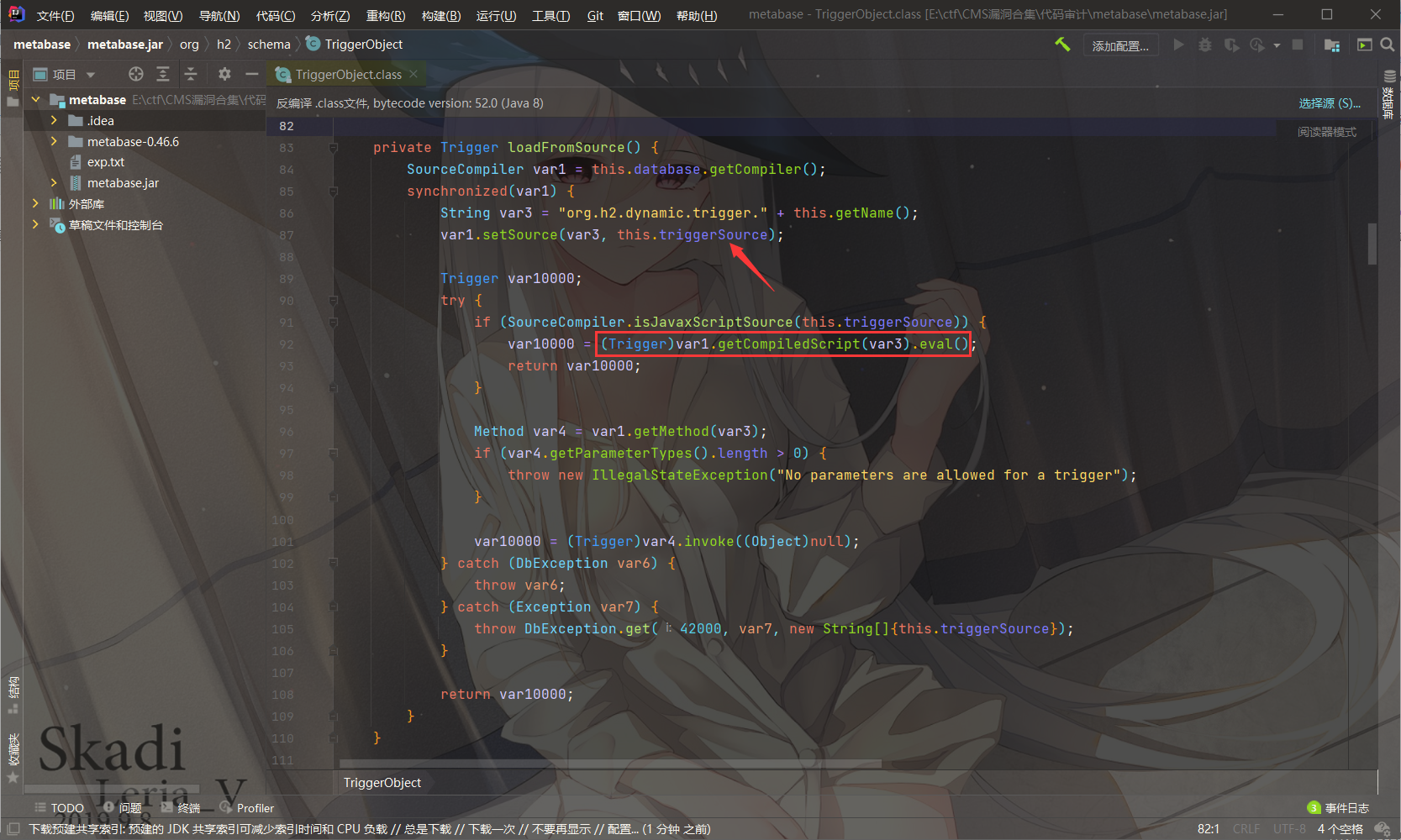Open Project Structure folder icon
This screenshot has height=840, width=1401.
click(x=1332, y=45)
